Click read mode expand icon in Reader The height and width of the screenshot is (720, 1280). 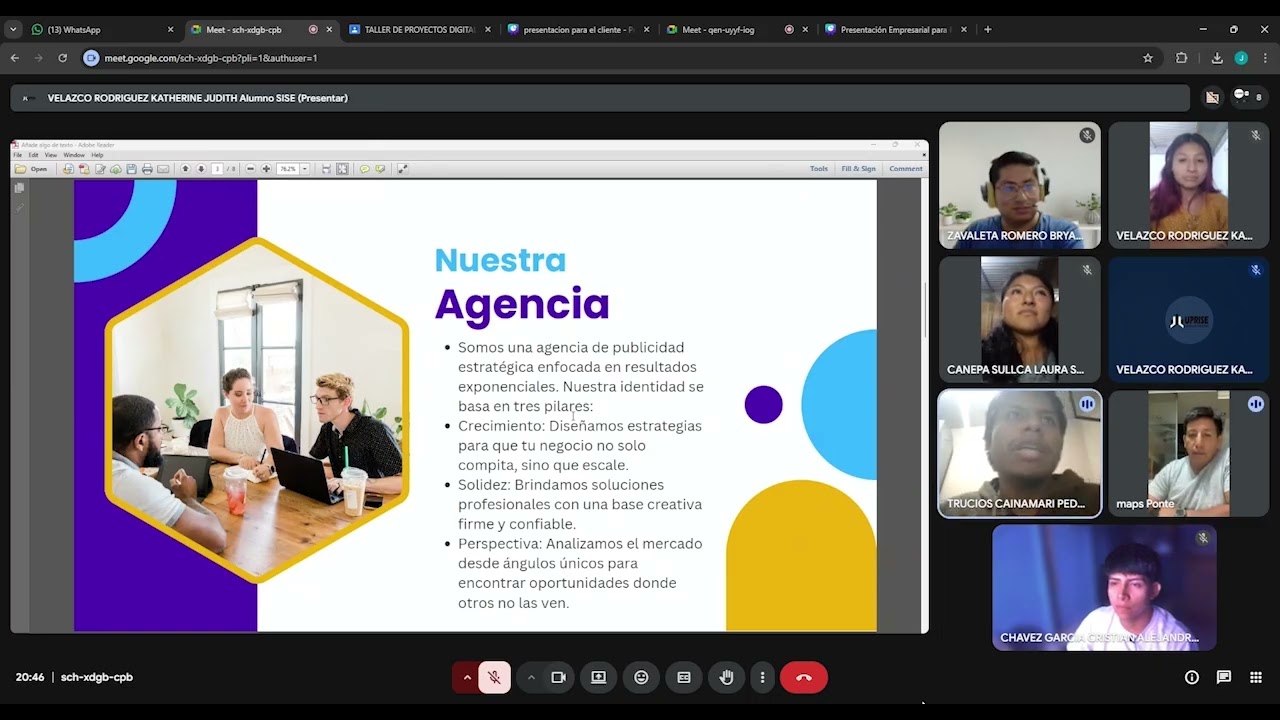pos(402,169)
